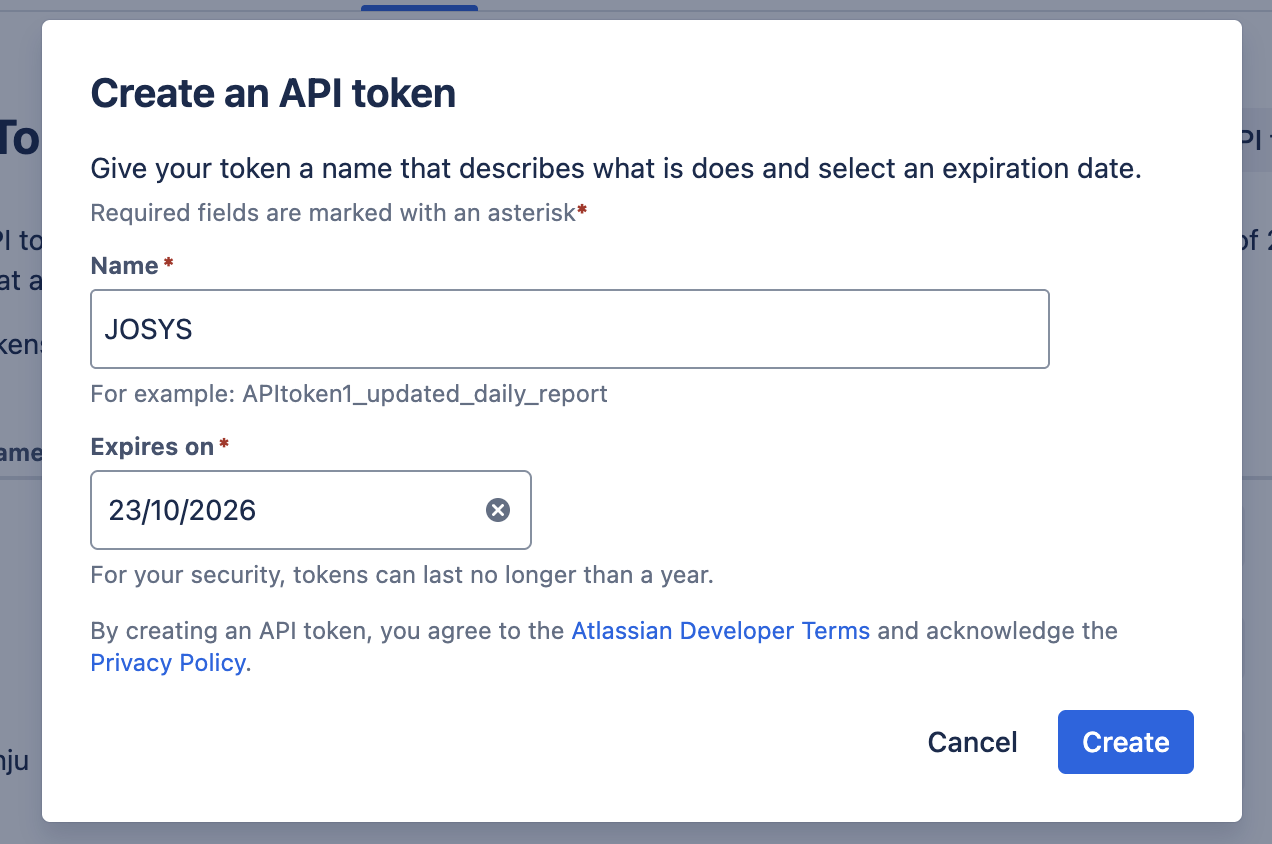The width and height of the screenshot is (1272, 844).
Task: Click the dimmed page heading behind the dialog
Action: pos(19,139)
